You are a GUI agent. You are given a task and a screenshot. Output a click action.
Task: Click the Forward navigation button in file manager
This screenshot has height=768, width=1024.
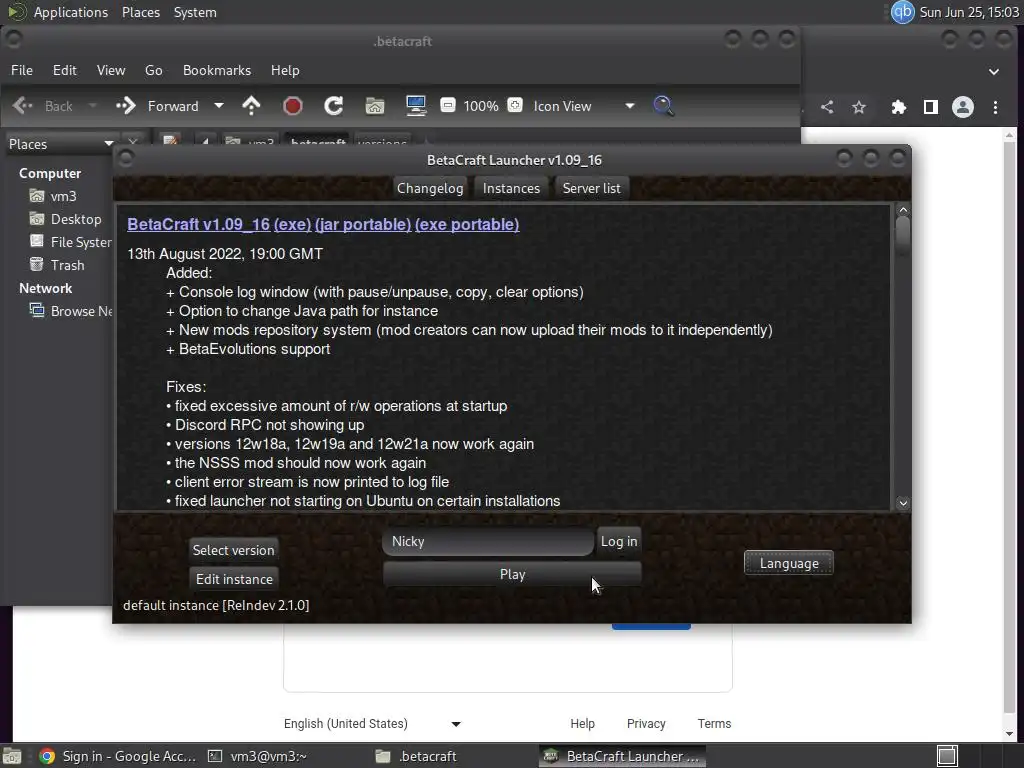[157, 106]
